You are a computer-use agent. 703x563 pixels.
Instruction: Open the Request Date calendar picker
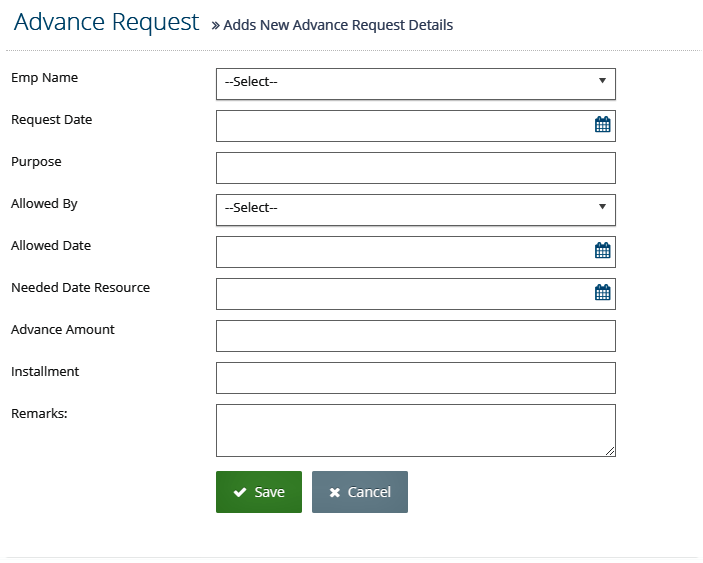[602, 125]
